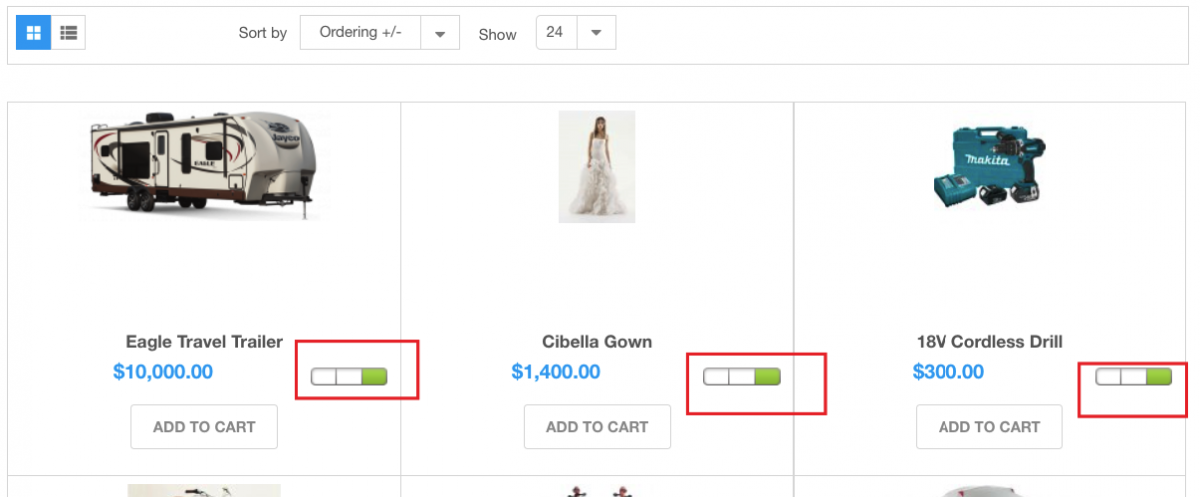Click the $1,400.00 price

point(556,372)
